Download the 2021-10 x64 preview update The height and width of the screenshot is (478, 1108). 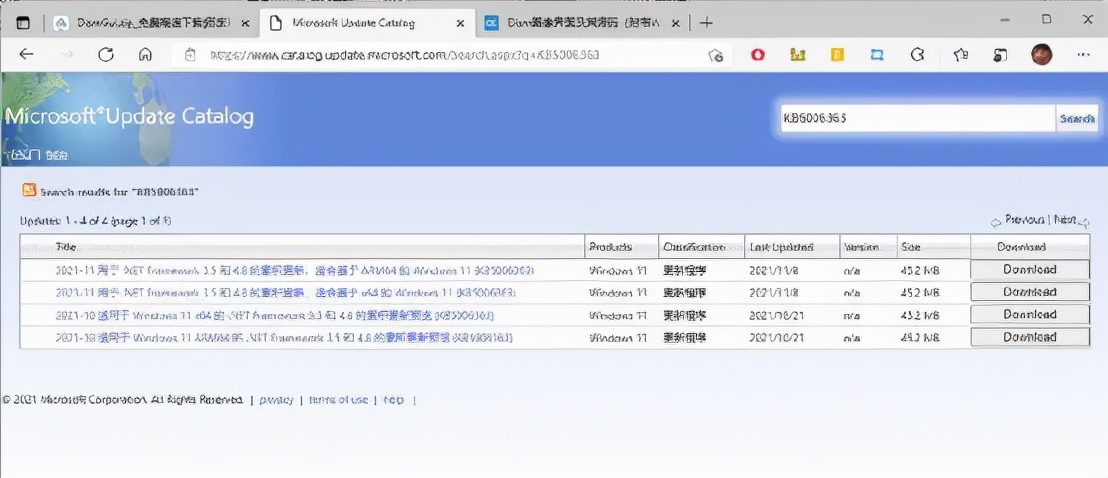(1030, 315)
